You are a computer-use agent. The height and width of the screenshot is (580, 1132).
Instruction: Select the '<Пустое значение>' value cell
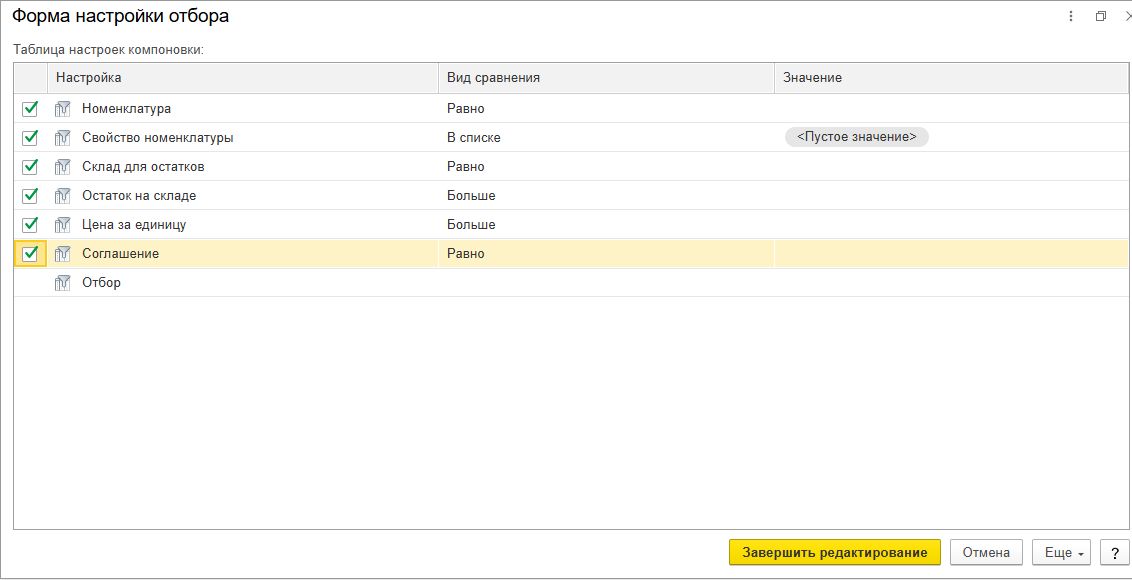(x=857, y=138)
